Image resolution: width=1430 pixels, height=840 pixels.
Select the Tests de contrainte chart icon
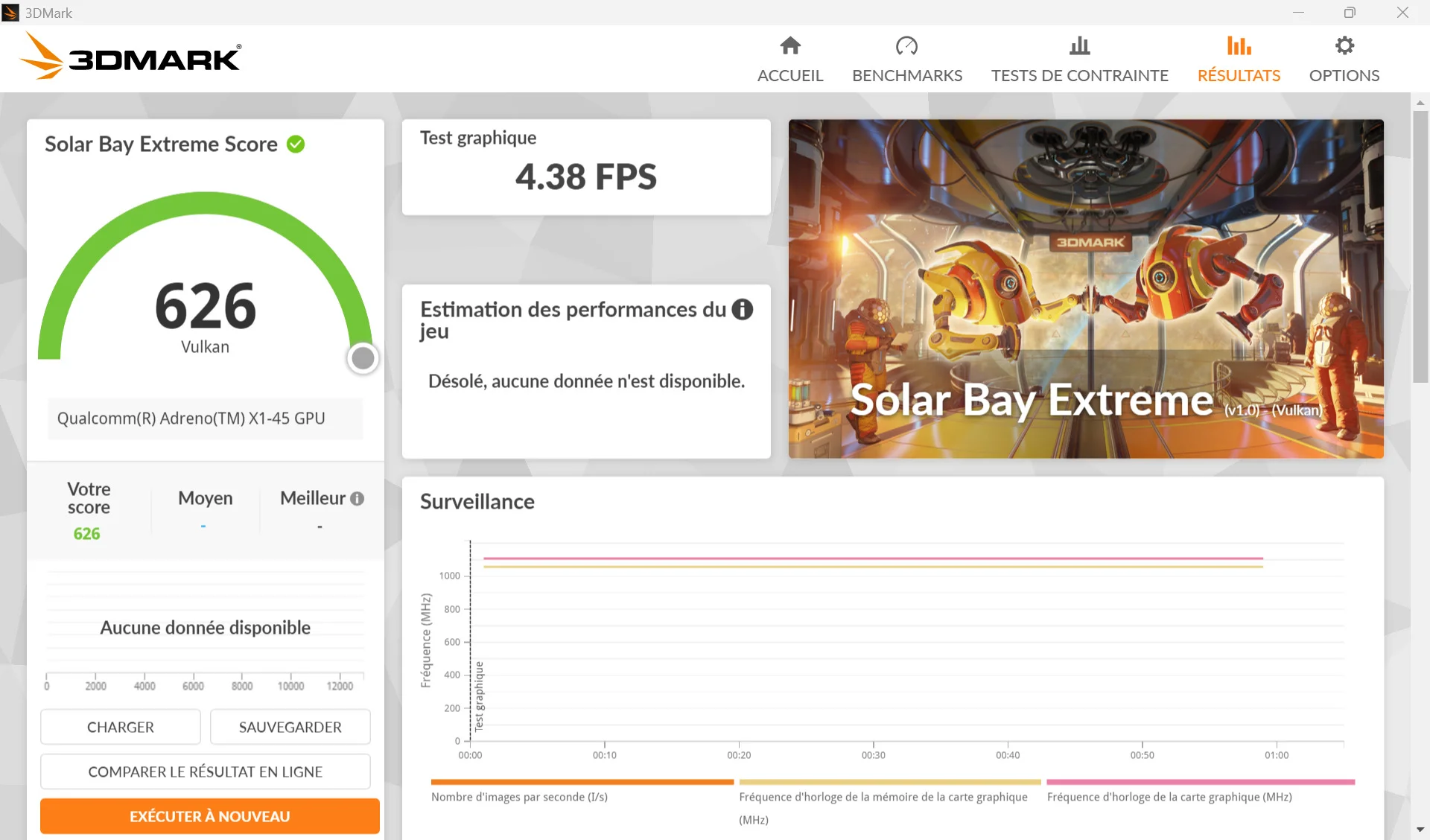(x=1079, y=45)
